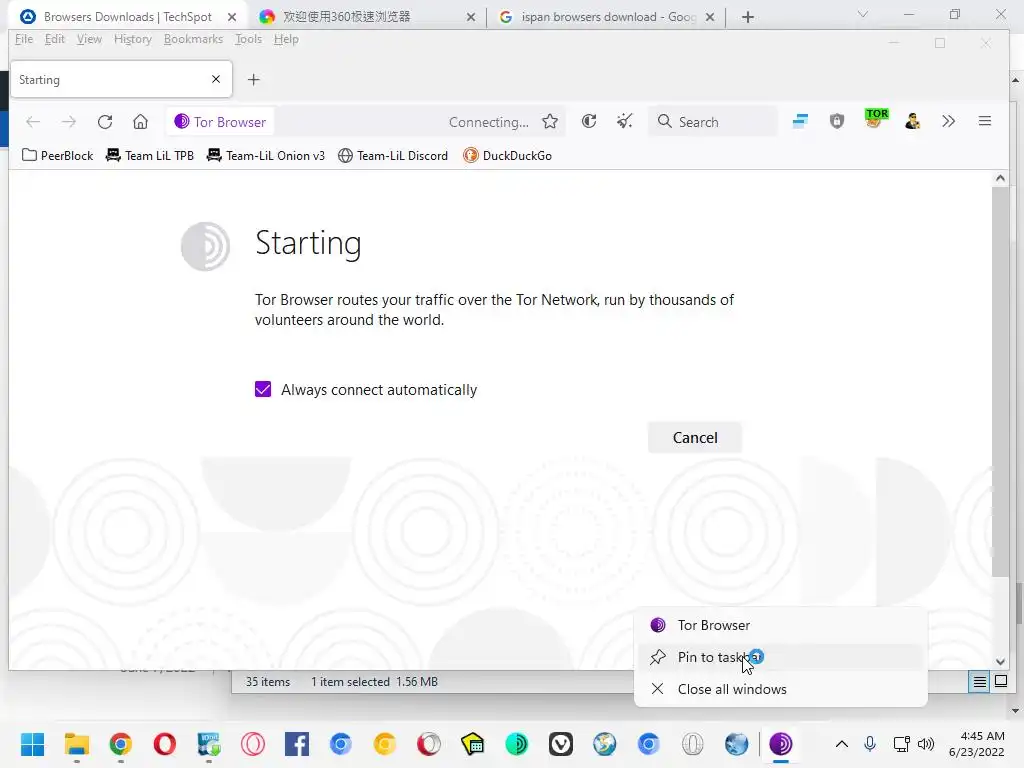Close the Browsers Downloads TechSpot tab
The image size is (1024, 768).
click(232, 17)
